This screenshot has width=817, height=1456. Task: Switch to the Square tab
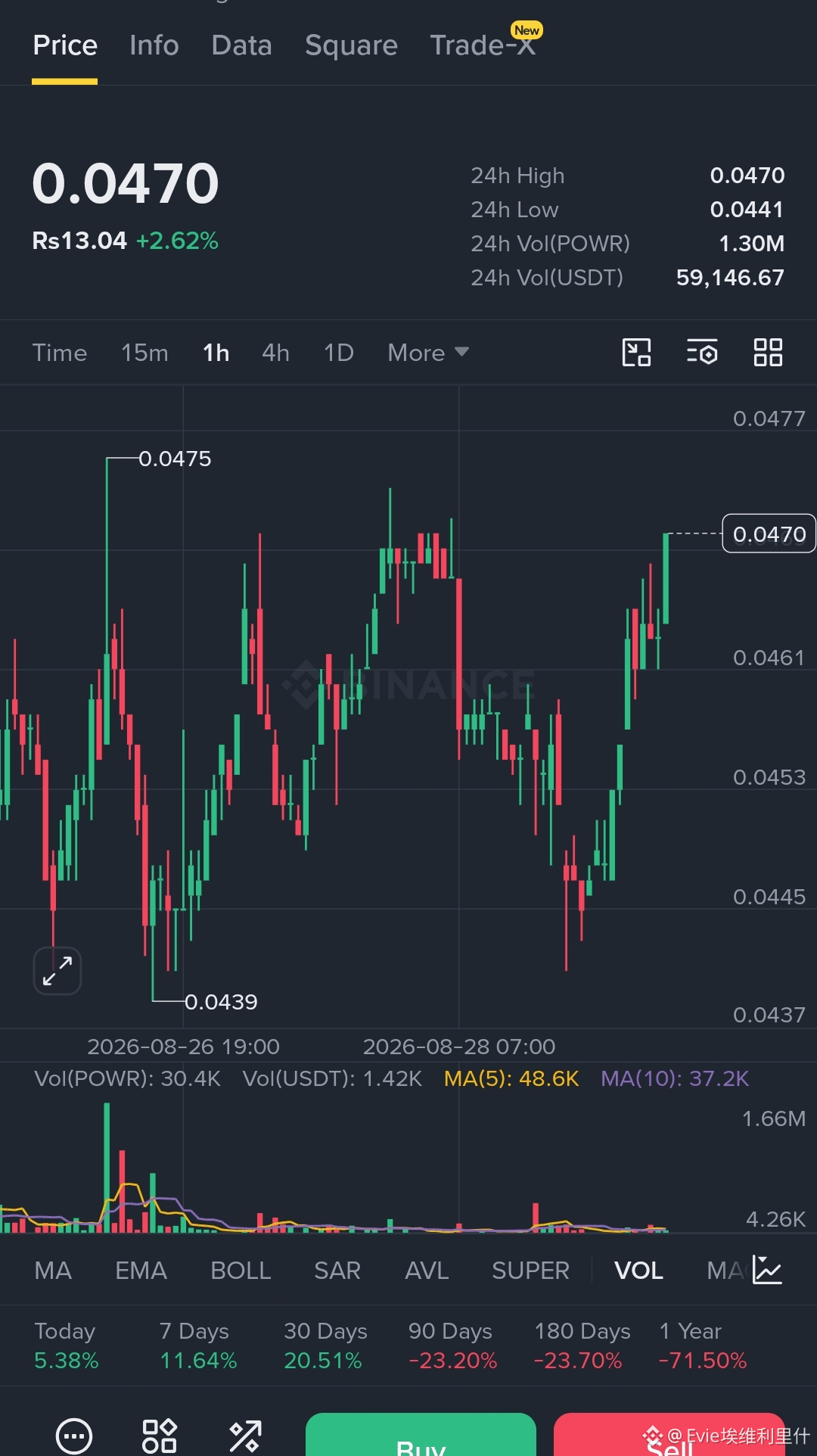point(351,45)
